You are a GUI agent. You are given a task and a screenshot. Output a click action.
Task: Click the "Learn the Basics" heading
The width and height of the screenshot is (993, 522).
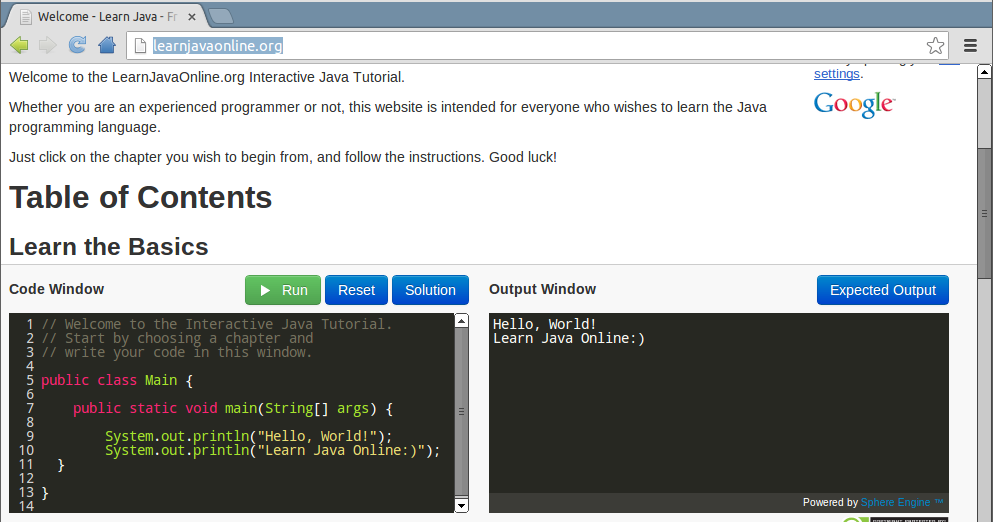(108, 247)
